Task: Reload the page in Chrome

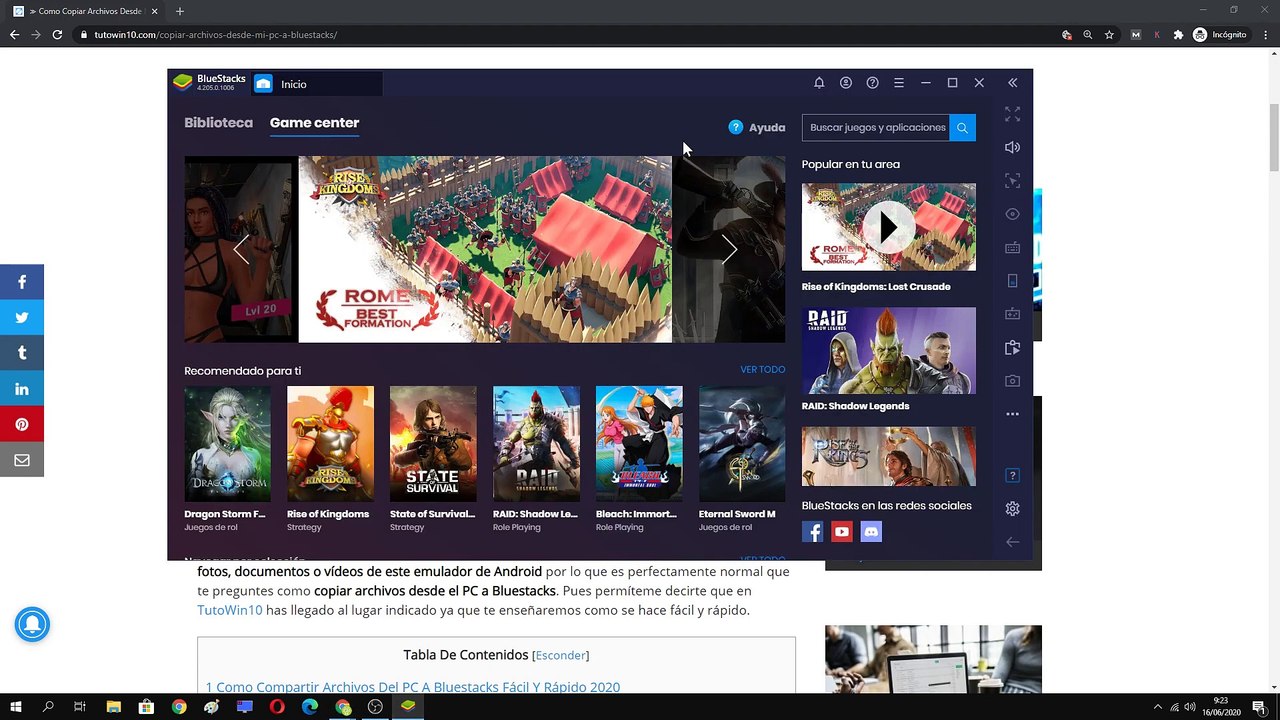Action: 58,35
